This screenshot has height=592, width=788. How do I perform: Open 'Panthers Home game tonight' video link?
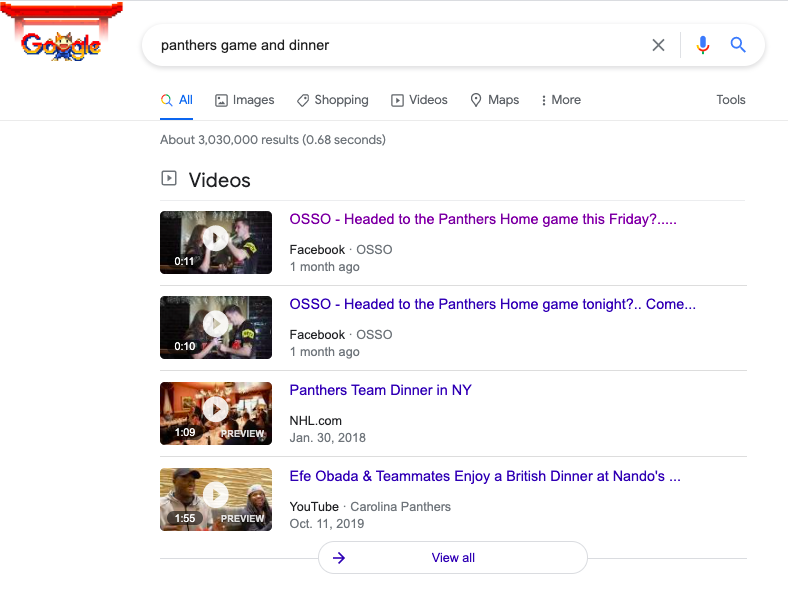coord(492,304)
